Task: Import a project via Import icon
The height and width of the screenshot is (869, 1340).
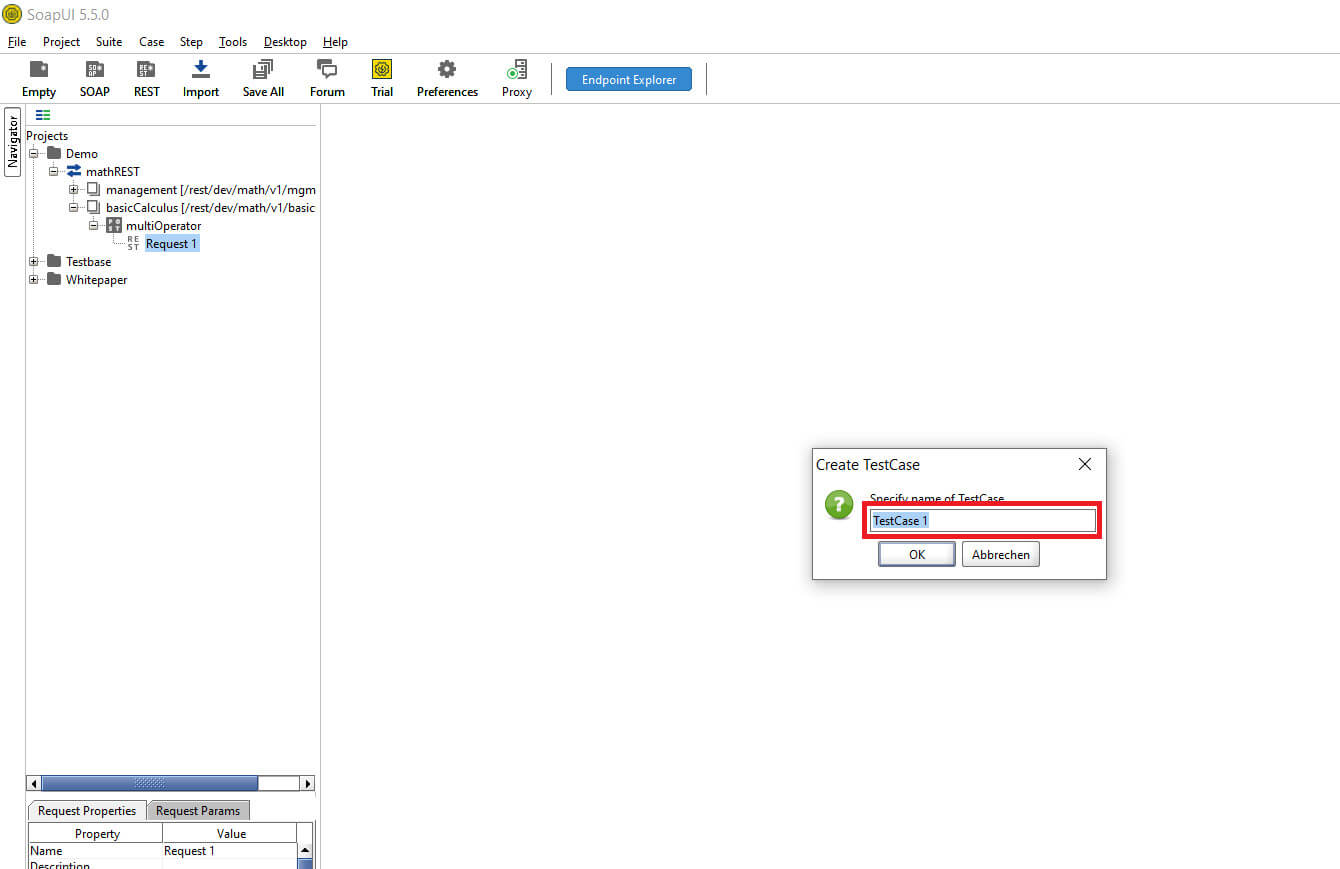Action: pos(200,78)
